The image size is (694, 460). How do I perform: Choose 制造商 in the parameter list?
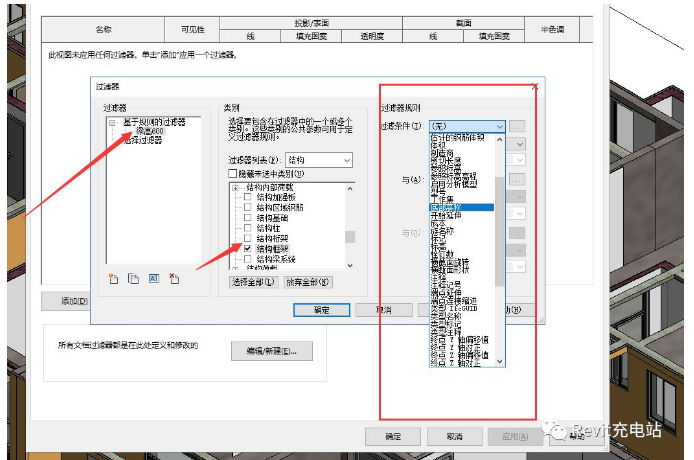point(442,153)
